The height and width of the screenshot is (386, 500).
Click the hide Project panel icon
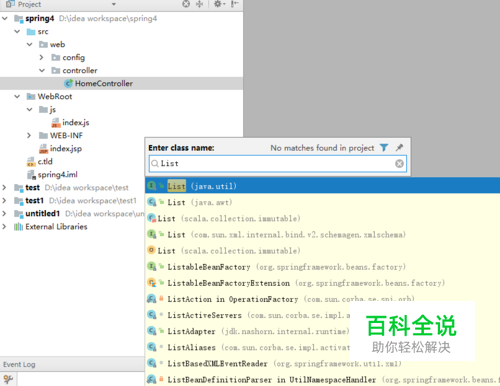coord(235,4)
